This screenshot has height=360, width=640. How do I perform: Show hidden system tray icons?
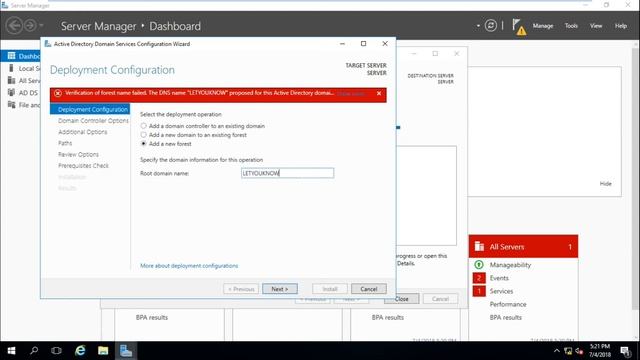click(556, 351)
